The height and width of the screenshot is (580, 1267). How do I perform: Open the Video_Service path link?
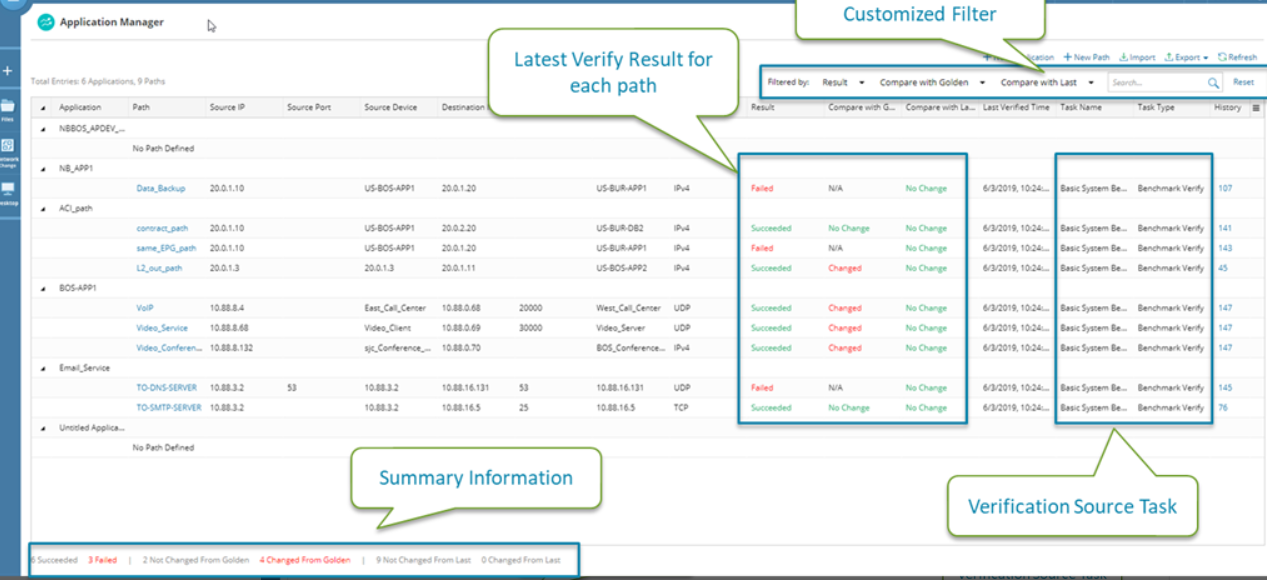(162, 328)
